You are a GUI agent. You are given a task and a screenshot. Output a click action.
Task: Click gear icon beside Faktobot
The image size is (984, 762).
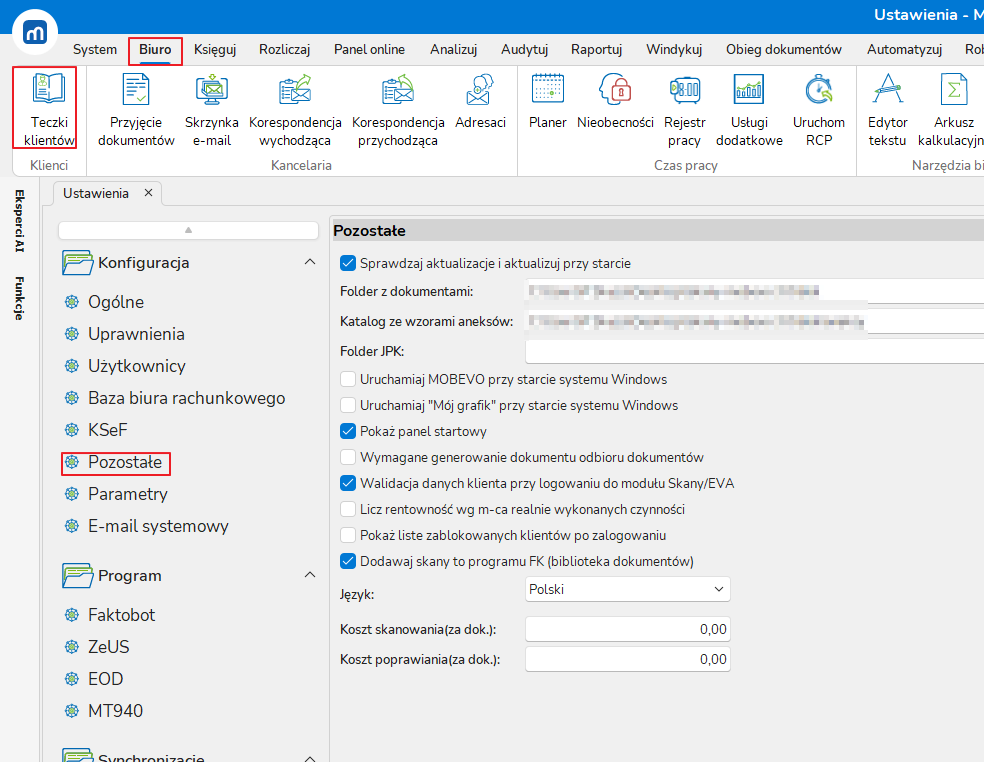(x=72, y=615)
